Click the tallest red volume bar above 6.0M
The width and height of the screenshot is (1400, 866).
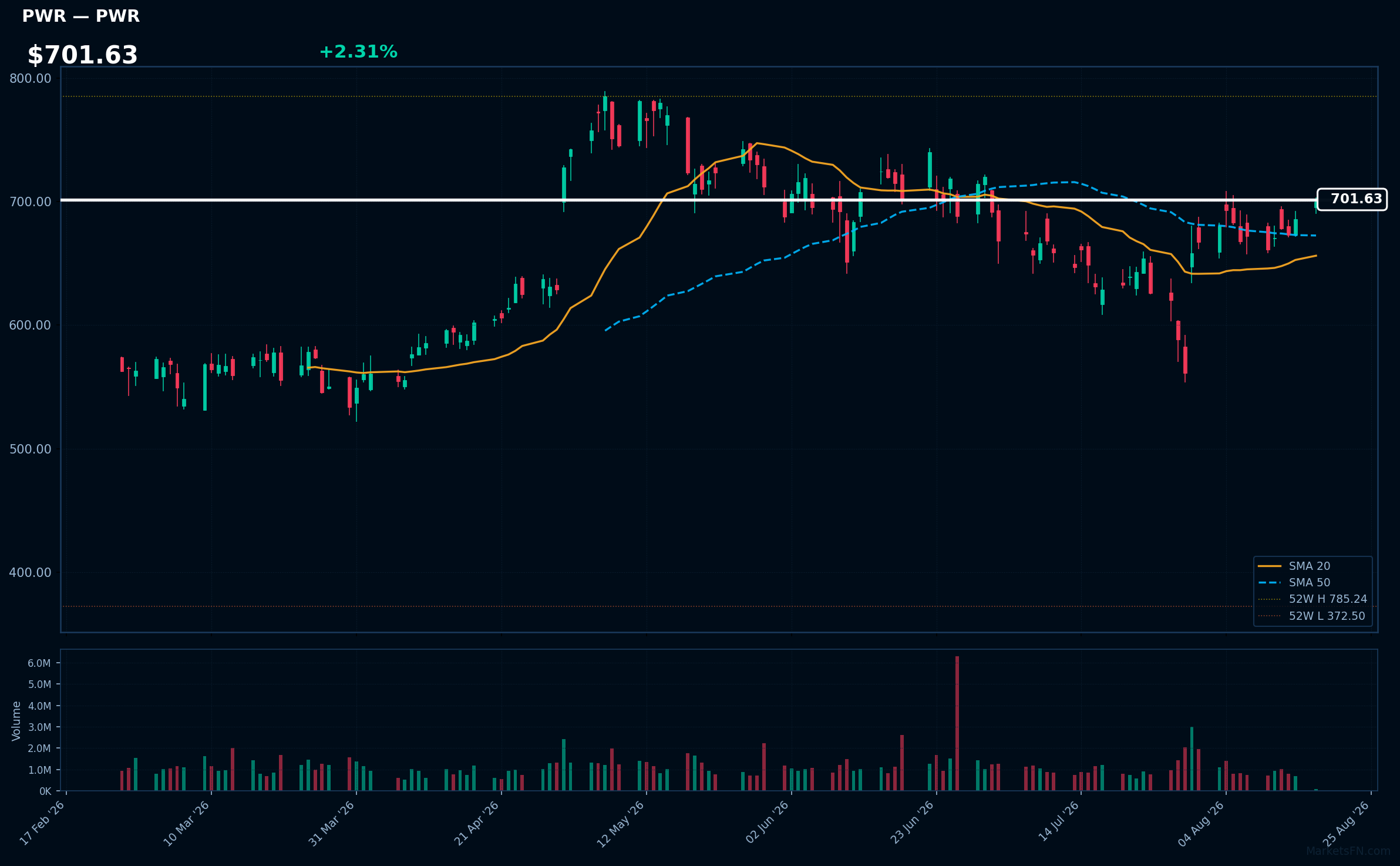pyautogui.click(x=957, y=723)
